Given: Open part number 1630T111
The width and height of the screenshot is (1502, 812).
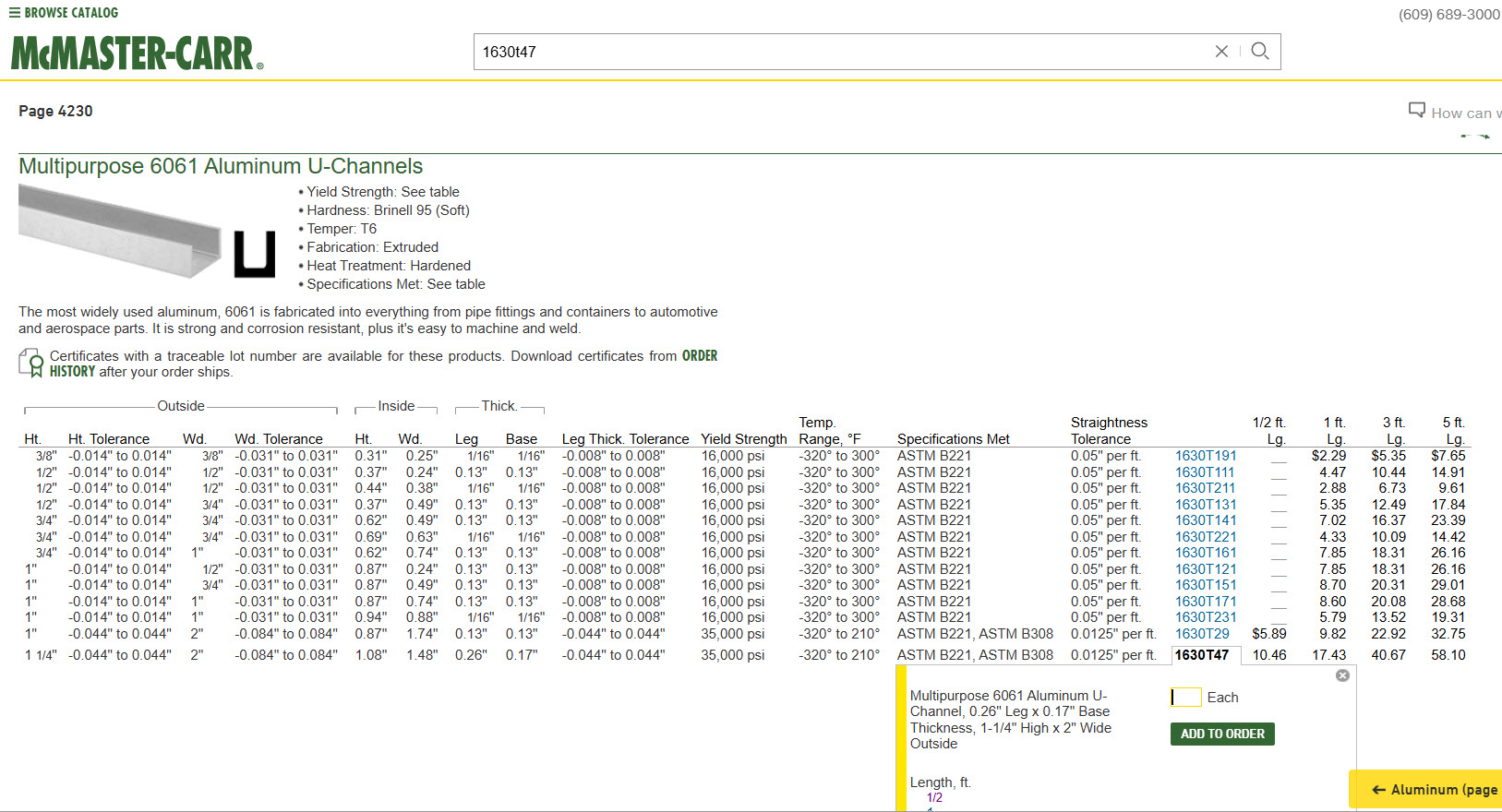Looking at the screenshot, I should tap(1205, 472).
